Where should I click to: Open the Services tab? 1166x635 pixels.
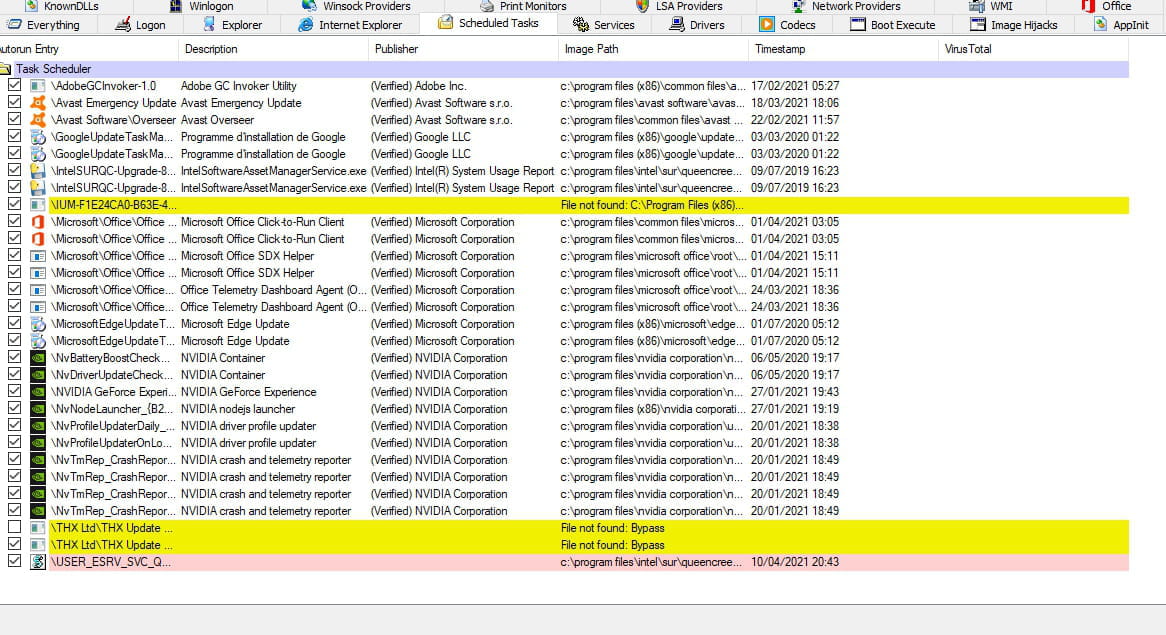click(604, 25)
